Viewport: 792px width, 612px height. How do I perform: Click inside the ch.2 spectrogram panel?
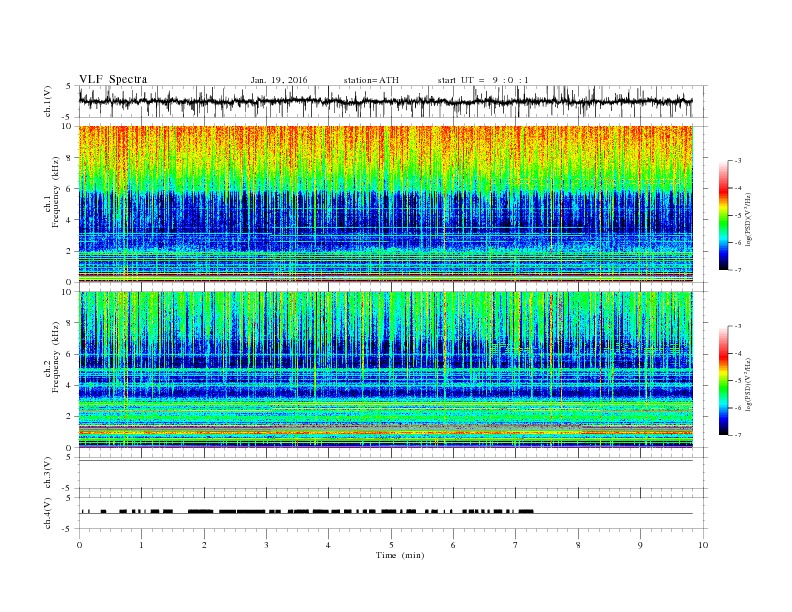coord(386,369)
